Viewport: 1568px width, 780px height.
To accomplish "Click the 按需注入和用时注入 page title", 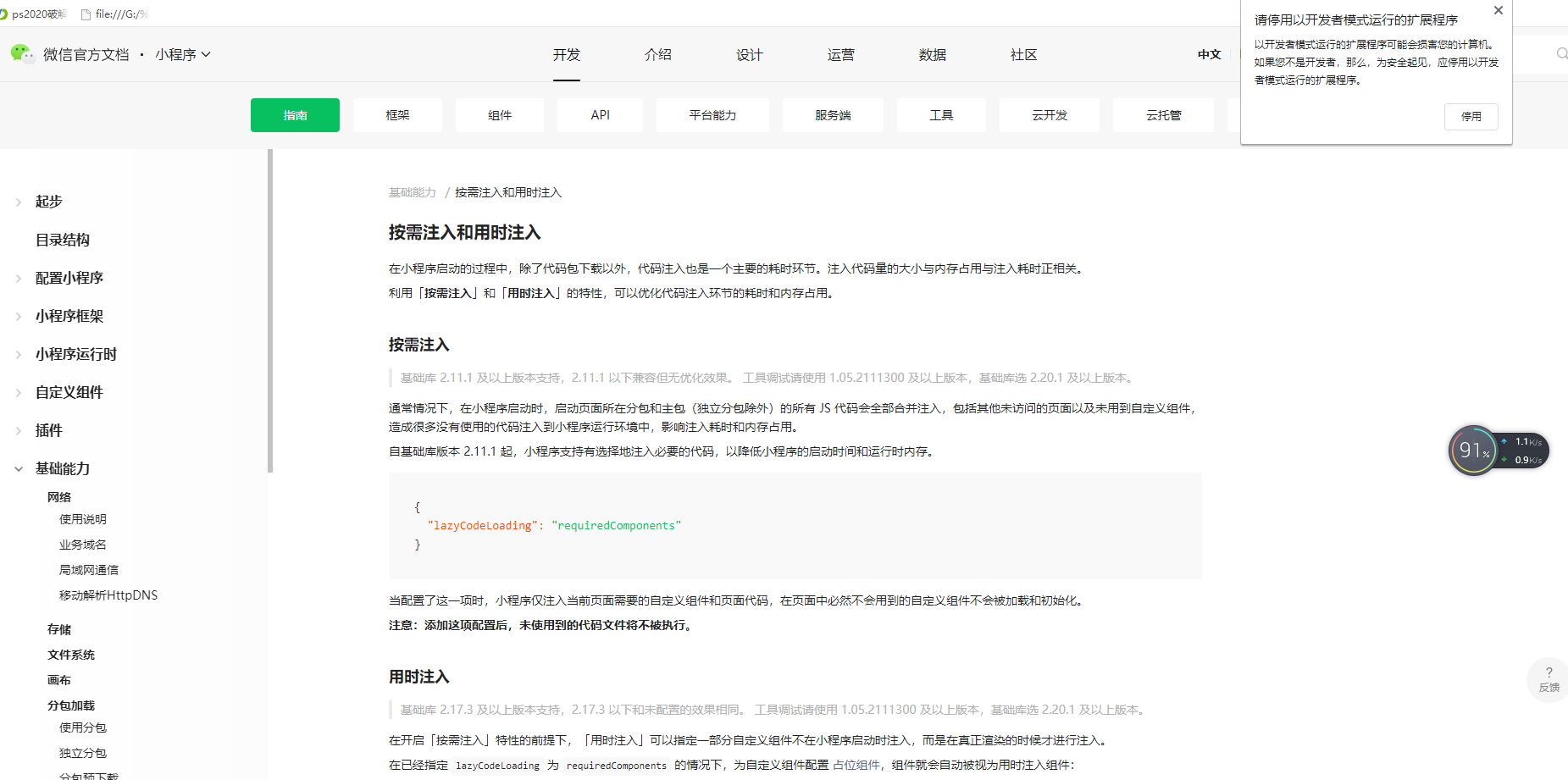I will (x=465, y=233).
